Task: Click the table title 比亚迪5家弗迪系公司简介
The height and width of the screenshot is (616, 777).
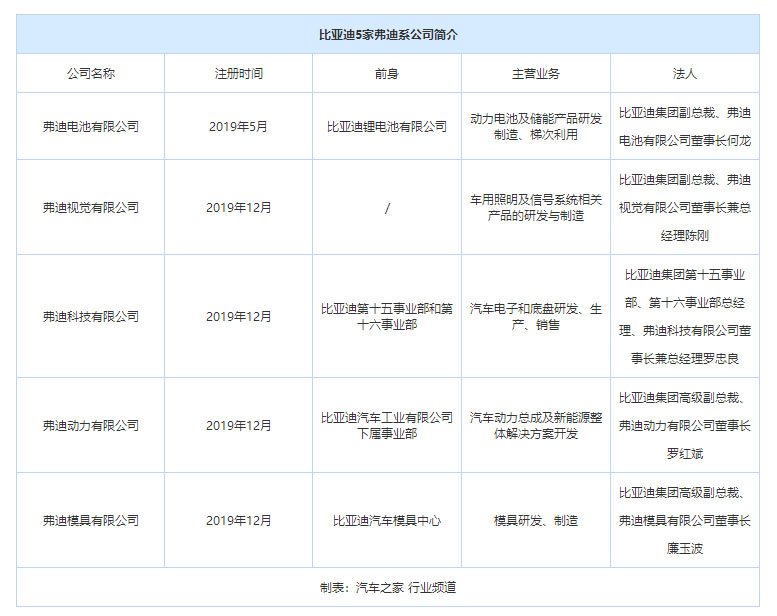Action: [x=388, y=34]
